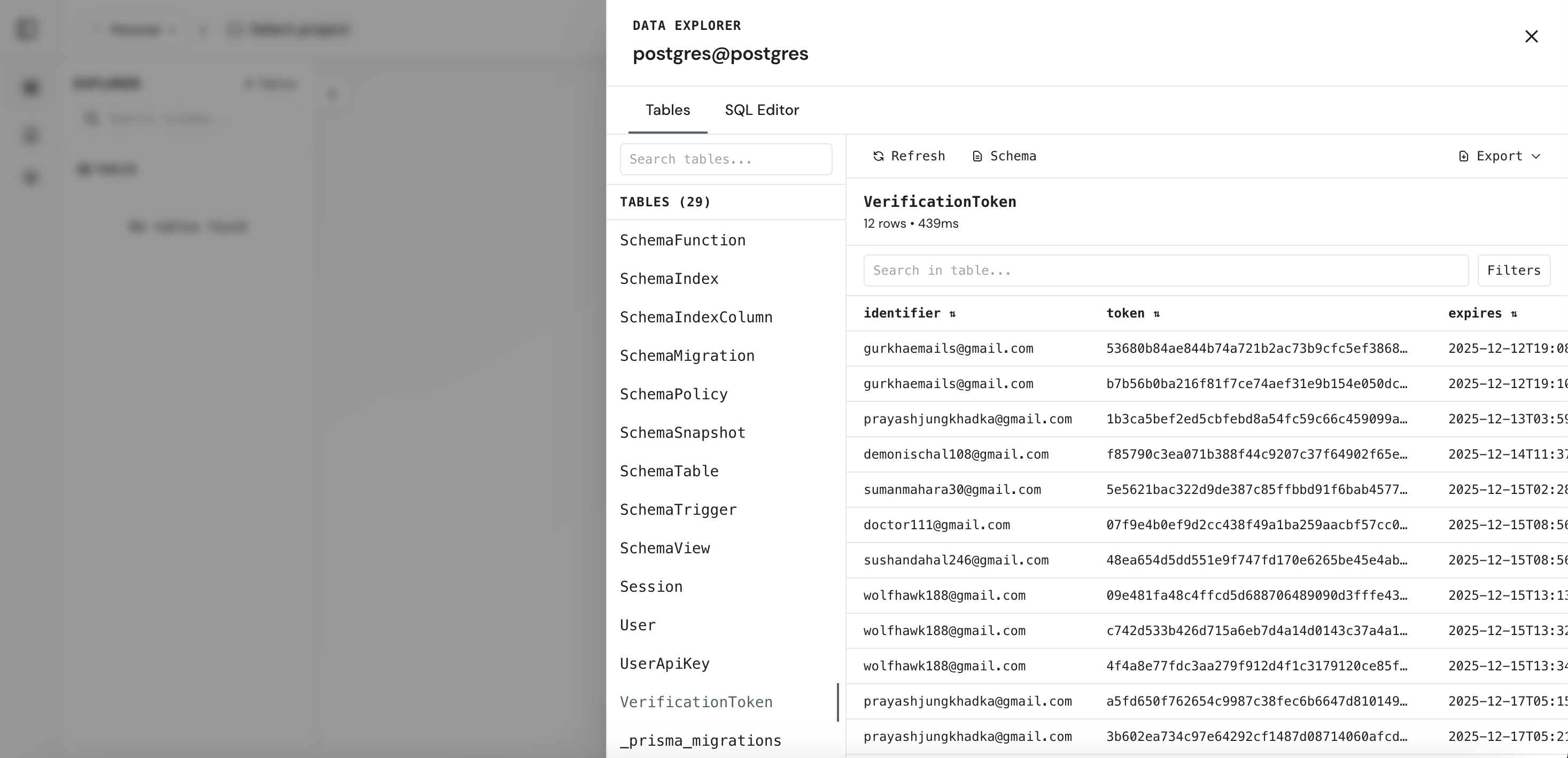Click the Export file icon
Viewport: 1568px width, 758px height.
pos(1463,157)
